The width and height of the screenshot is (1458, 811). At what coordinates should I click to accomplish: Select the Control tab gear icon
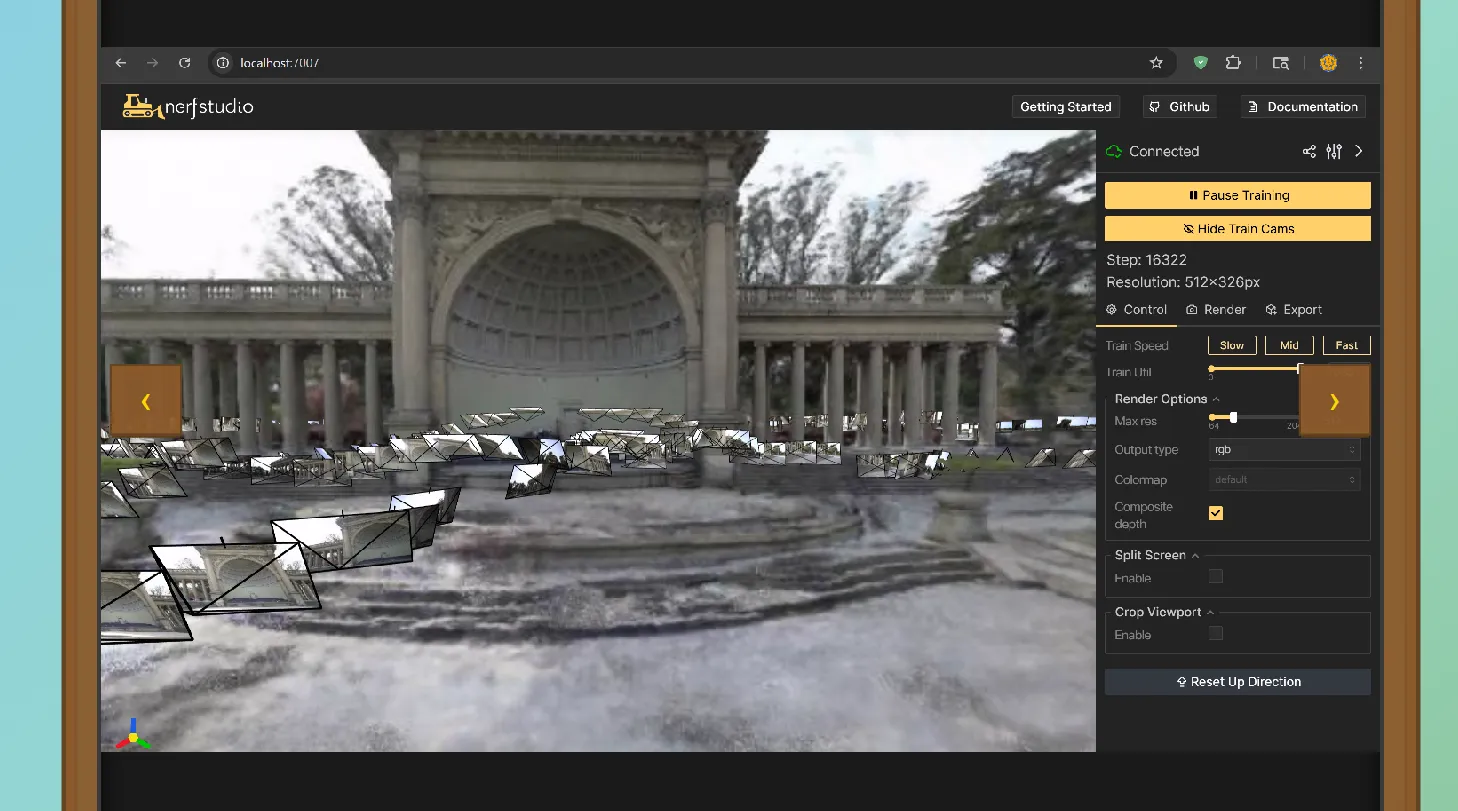pyautogui.click(x=1110, y=309)
